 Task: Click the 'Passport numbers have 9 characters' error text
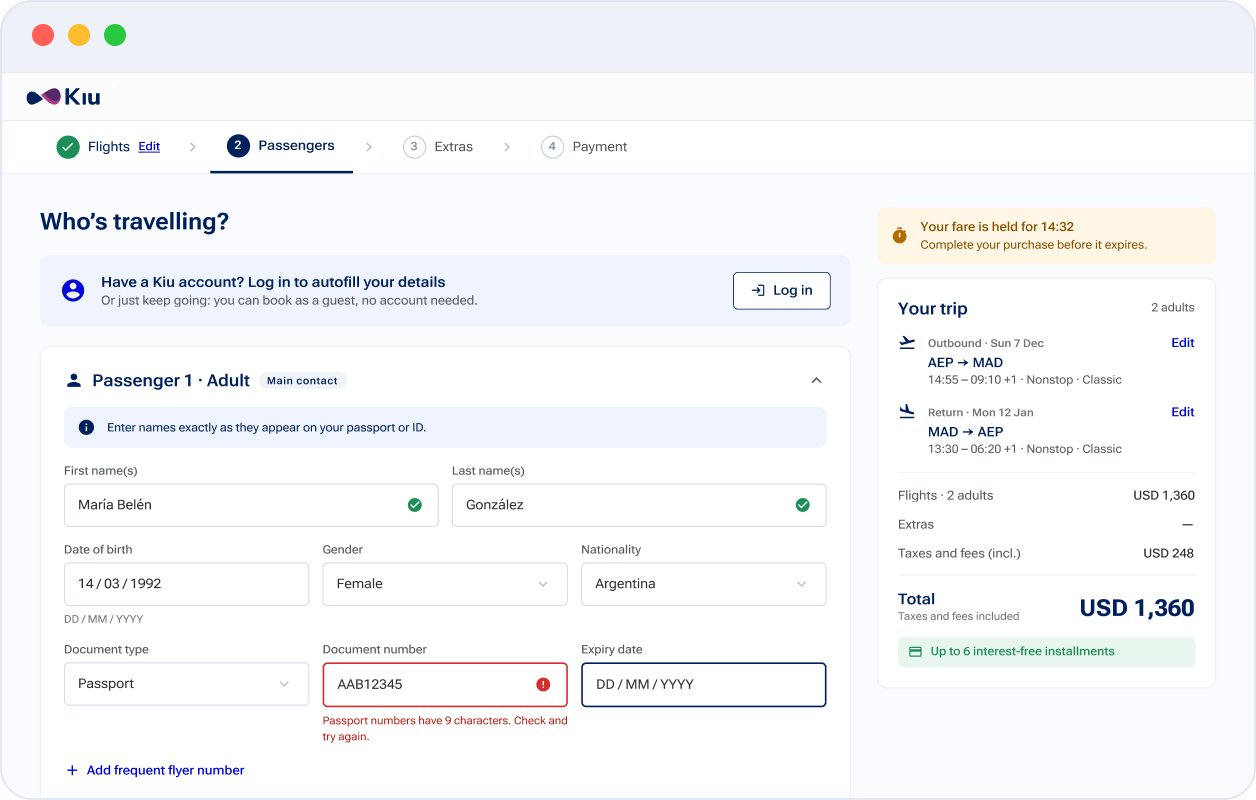point(445,728)
